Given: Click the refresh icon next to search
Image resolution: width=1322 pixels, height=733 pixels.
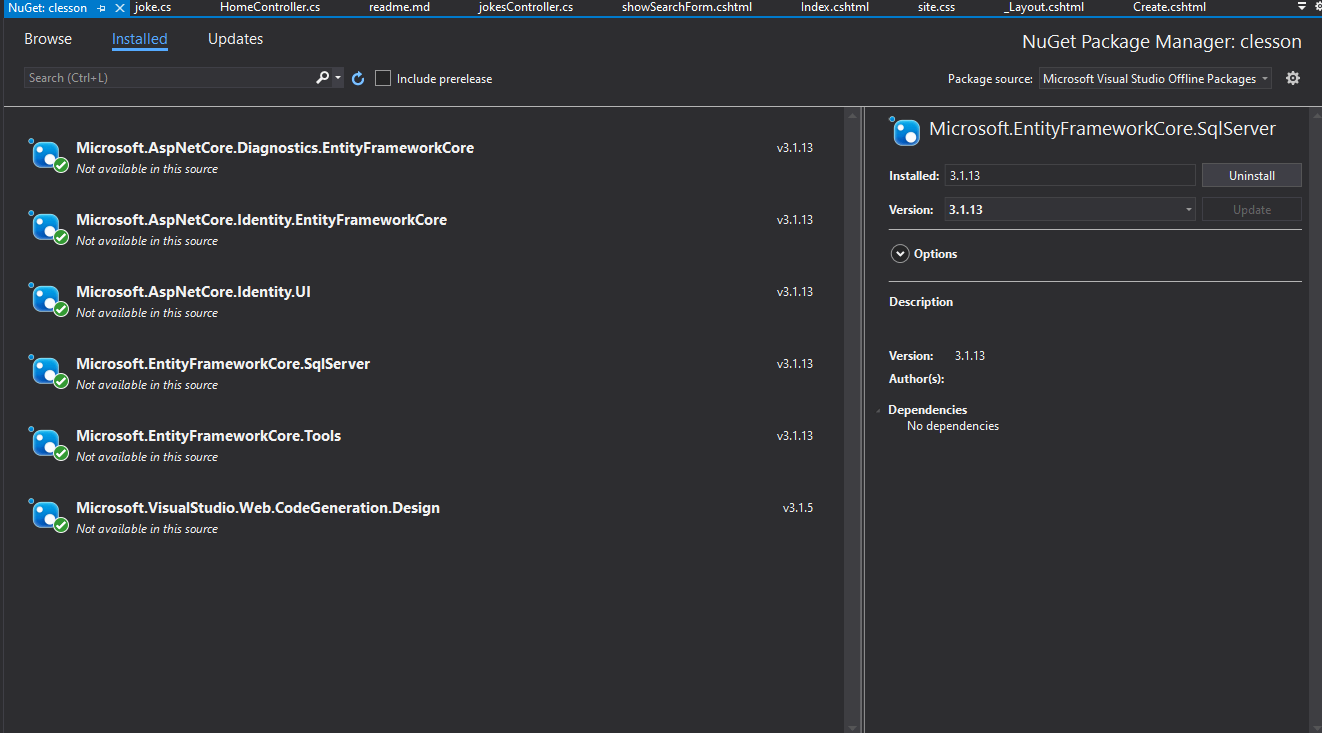Looking at the screenshot, I should (x=358, y=77).
